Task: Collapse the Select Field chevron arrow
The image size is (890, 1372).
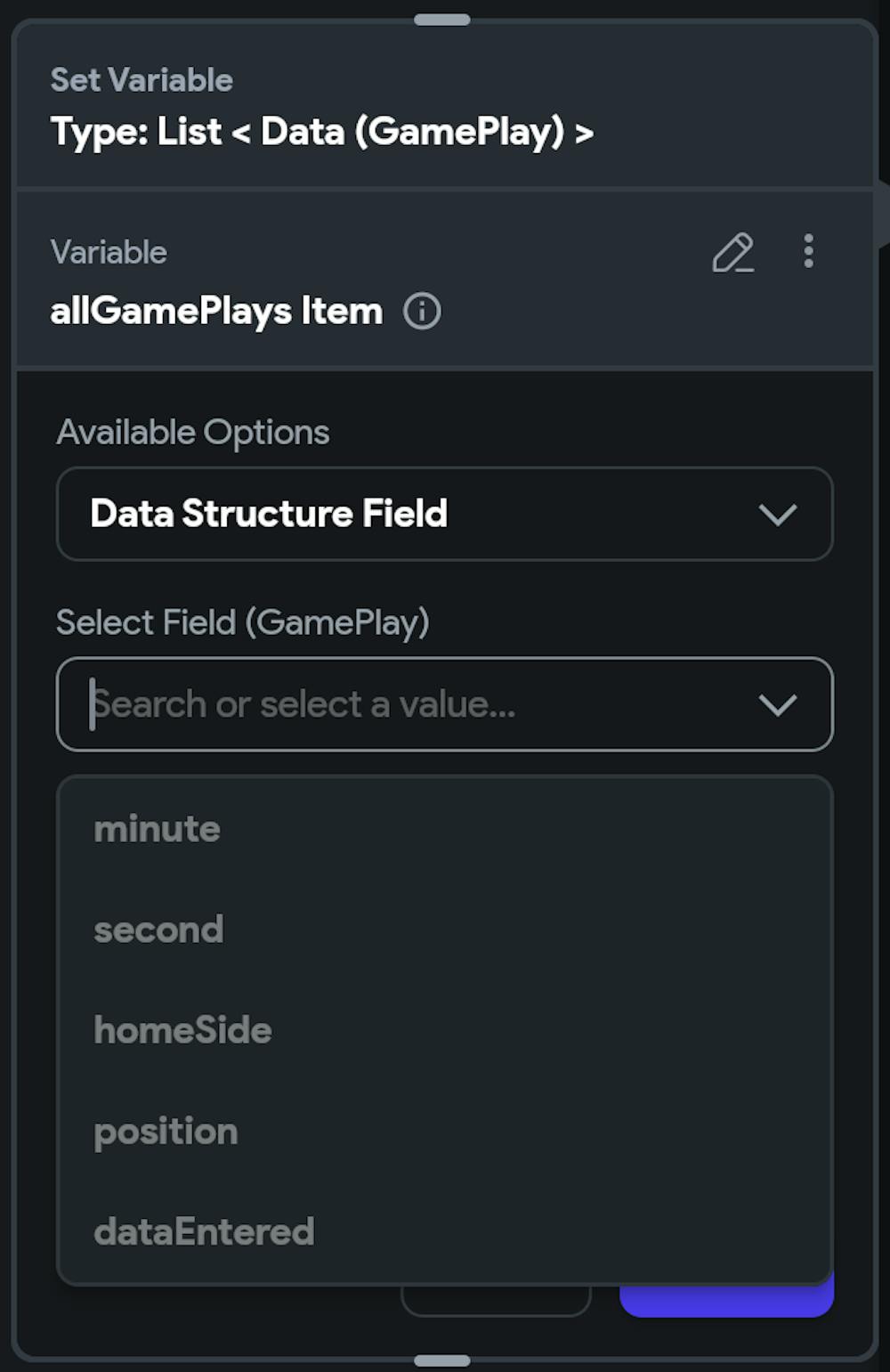Action: (777, 705)
